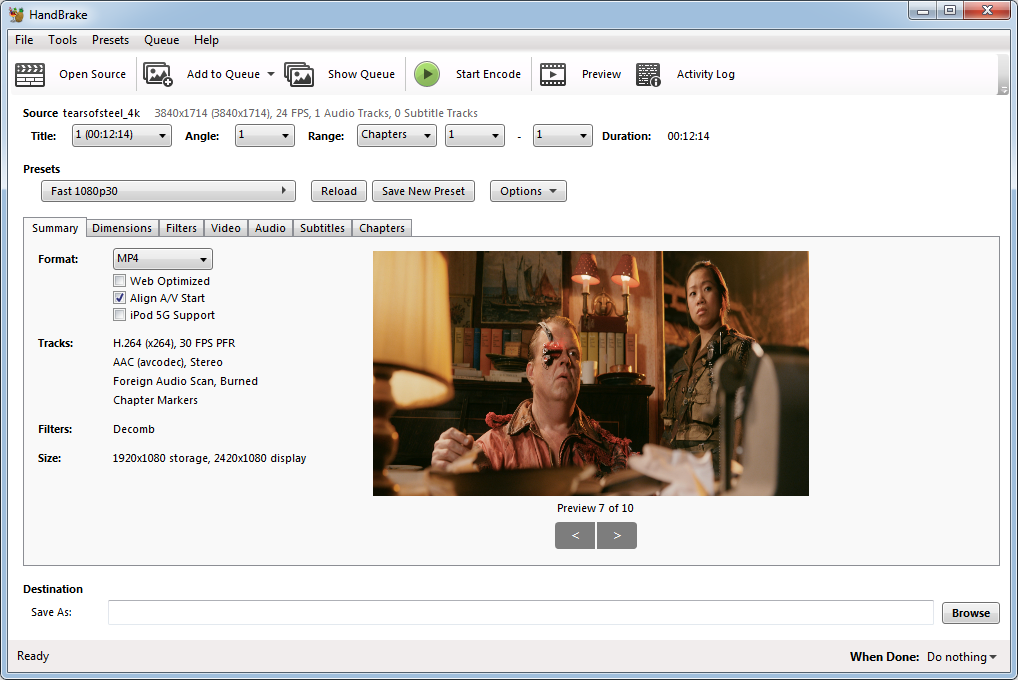Expand the Fast 1080p30 preset selector
Screen dimensions: 1018x680
point(168,191)
